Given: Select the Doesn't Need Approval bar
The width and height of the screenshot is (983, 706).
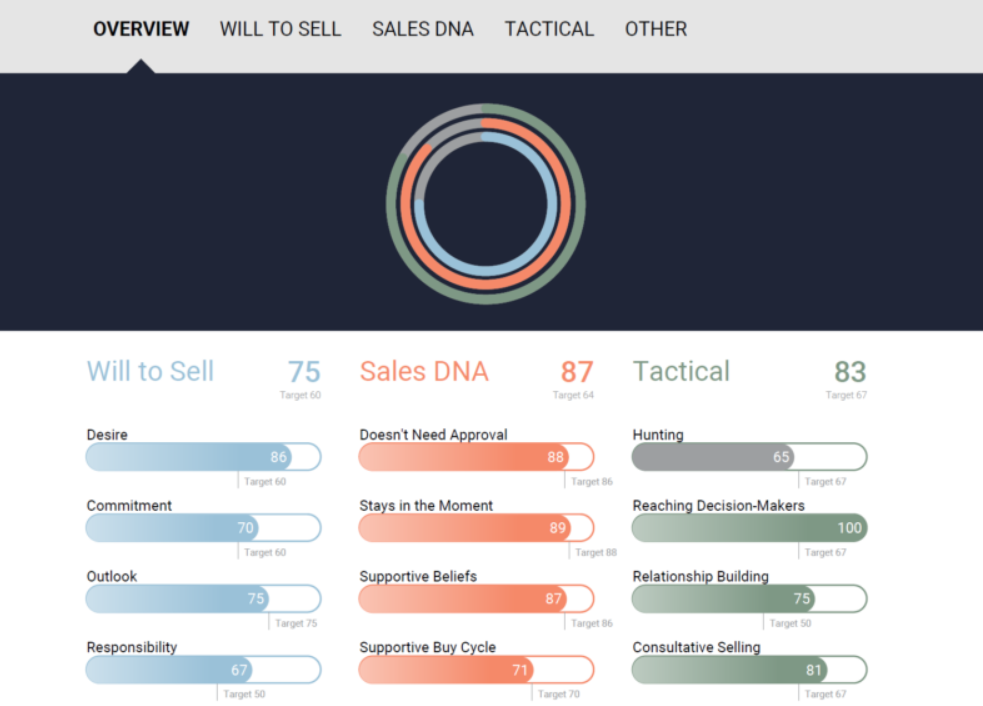Looking at the screenshot, I should point(476,457).
